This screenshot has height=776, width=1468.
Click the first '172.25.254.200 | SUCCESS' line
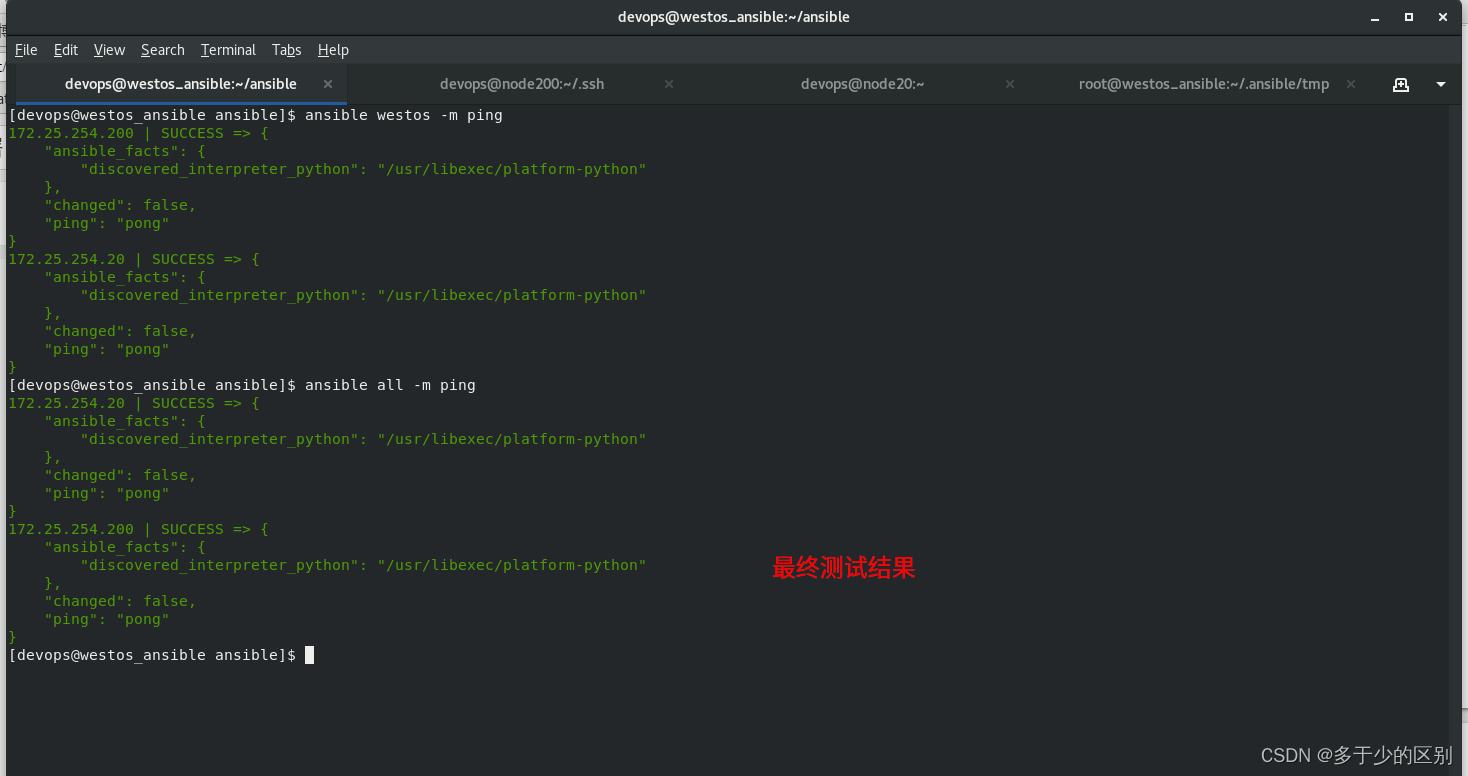pos(138,133)
